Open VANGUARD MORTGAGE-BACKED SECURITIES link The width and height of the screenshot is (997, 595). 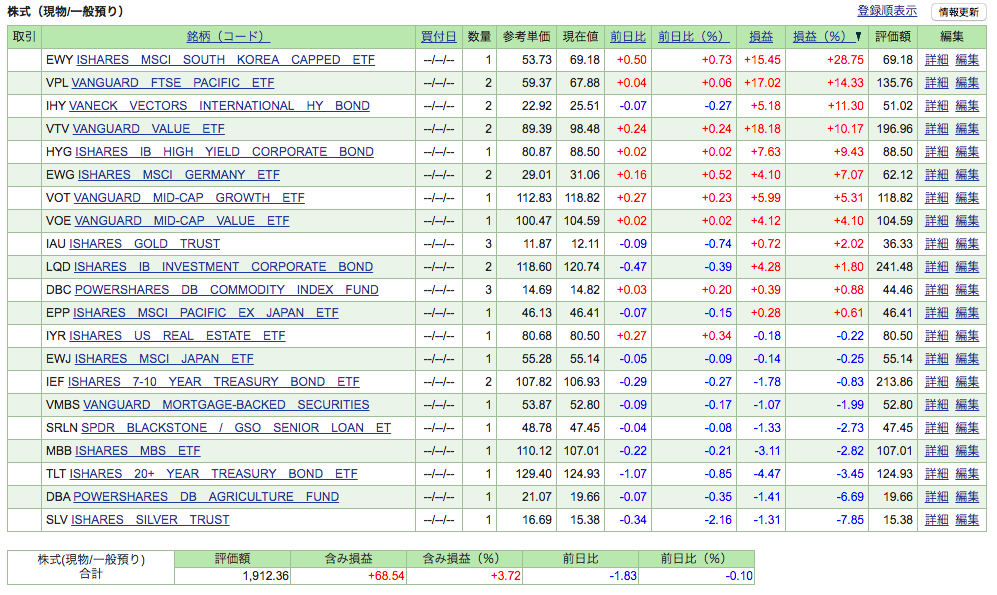[x=226, y=405]
